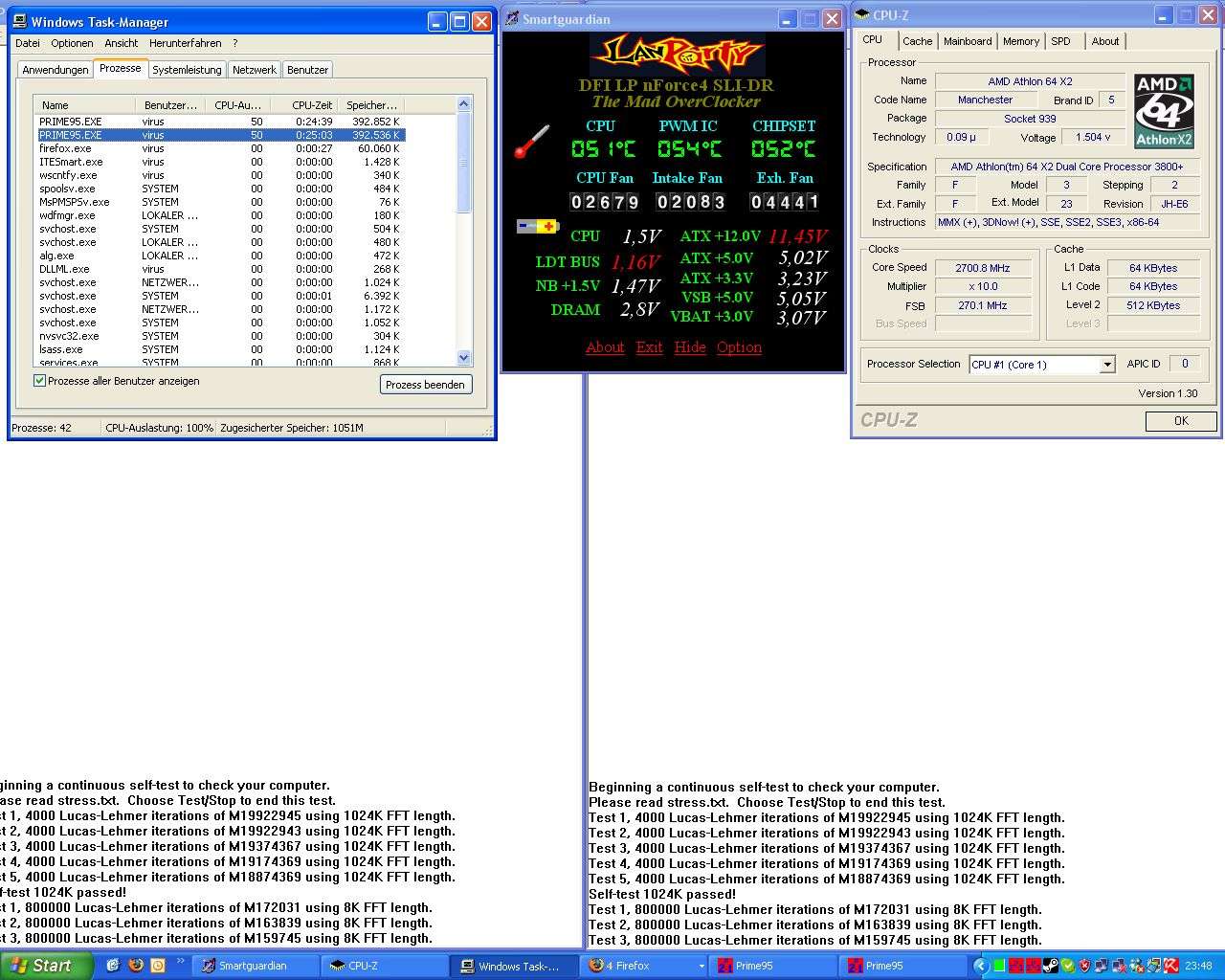This screenshot has height=980, width=1225.
Task: Click the CPU-Z title bar chip icon
Action: [862, 15]
